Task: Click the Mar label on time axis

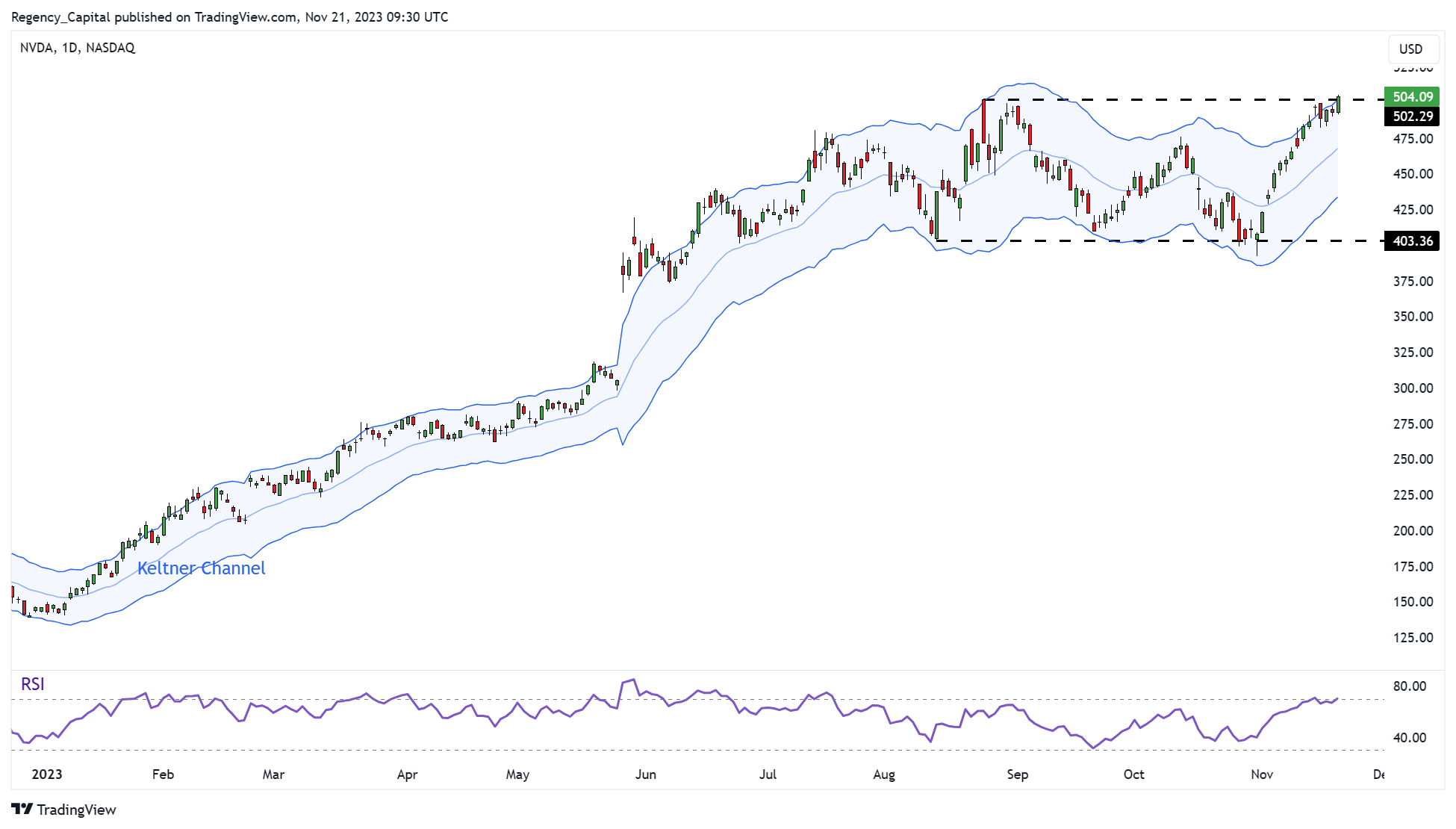Action: [273, 774]
